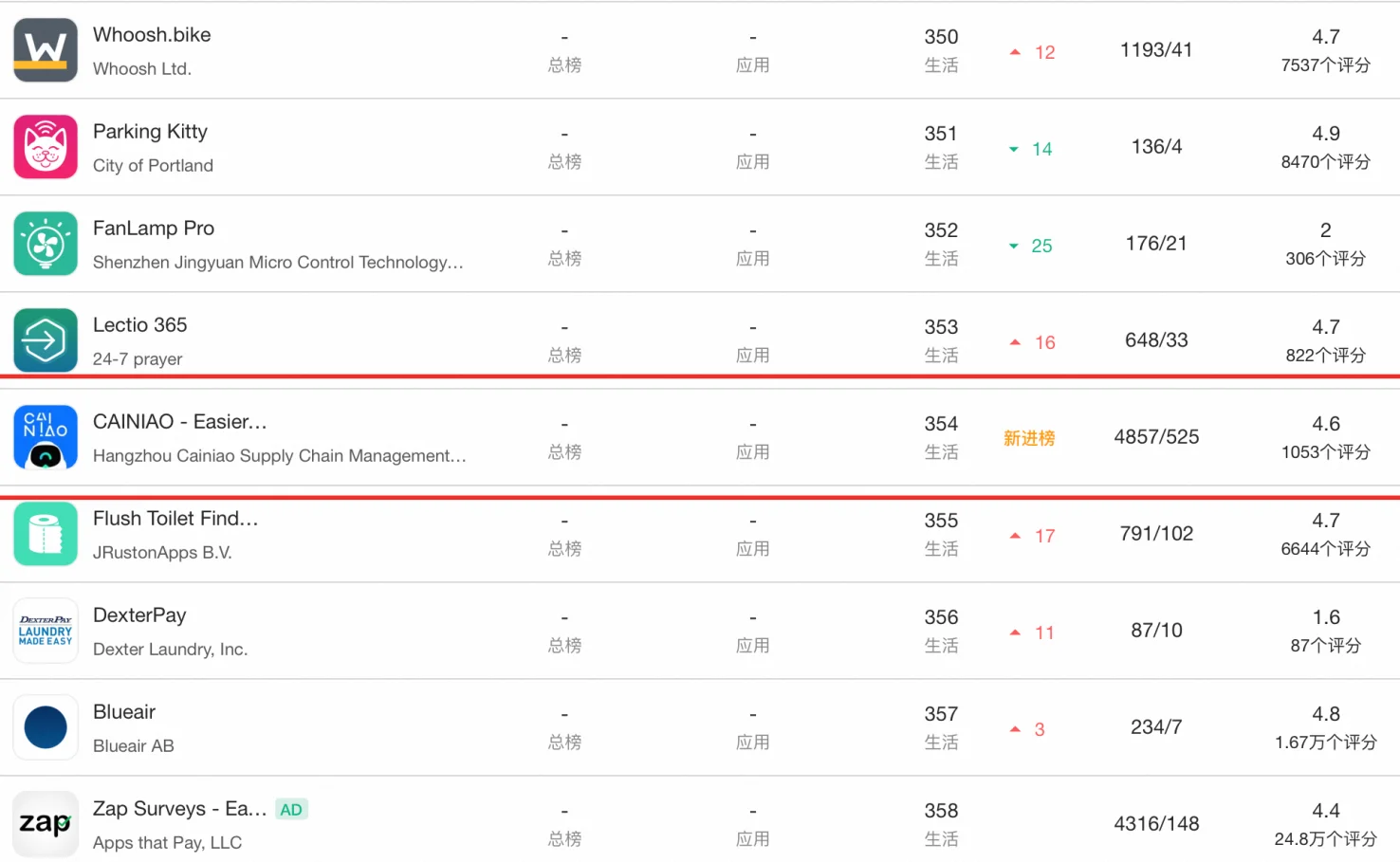
Task: Click the red up arrow next to 12
Action: click(1015, 52)
